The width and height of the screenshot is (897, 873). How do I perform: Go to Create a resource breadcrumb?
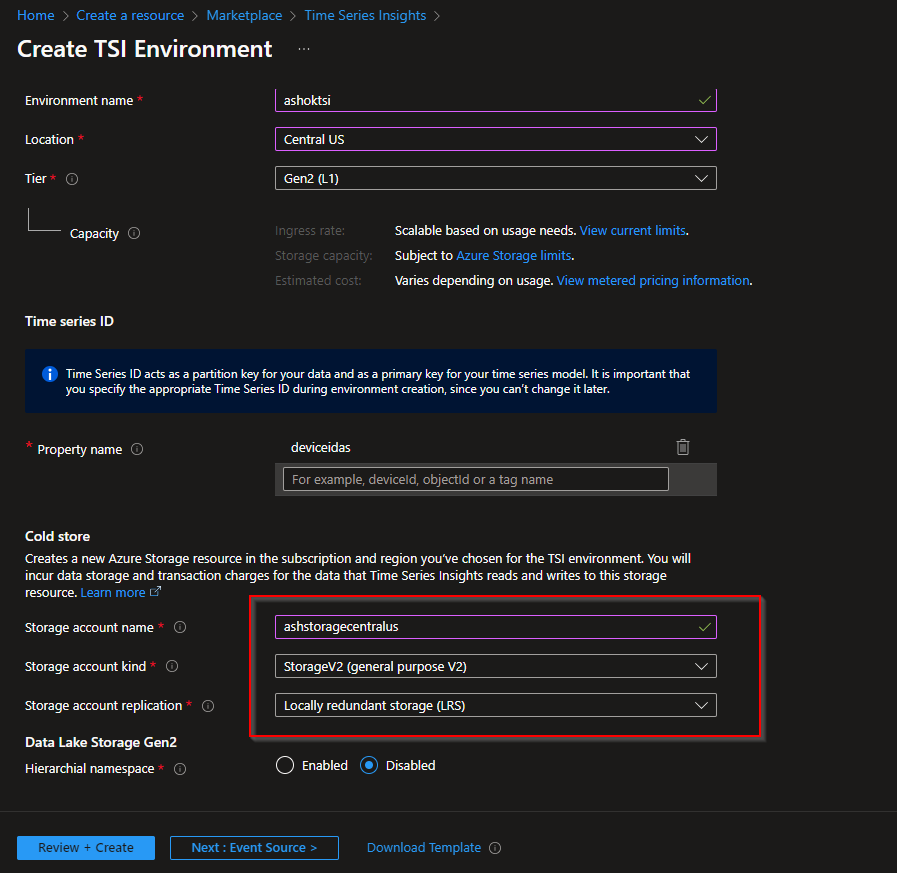pyautogui.click(x=130, y=15)
